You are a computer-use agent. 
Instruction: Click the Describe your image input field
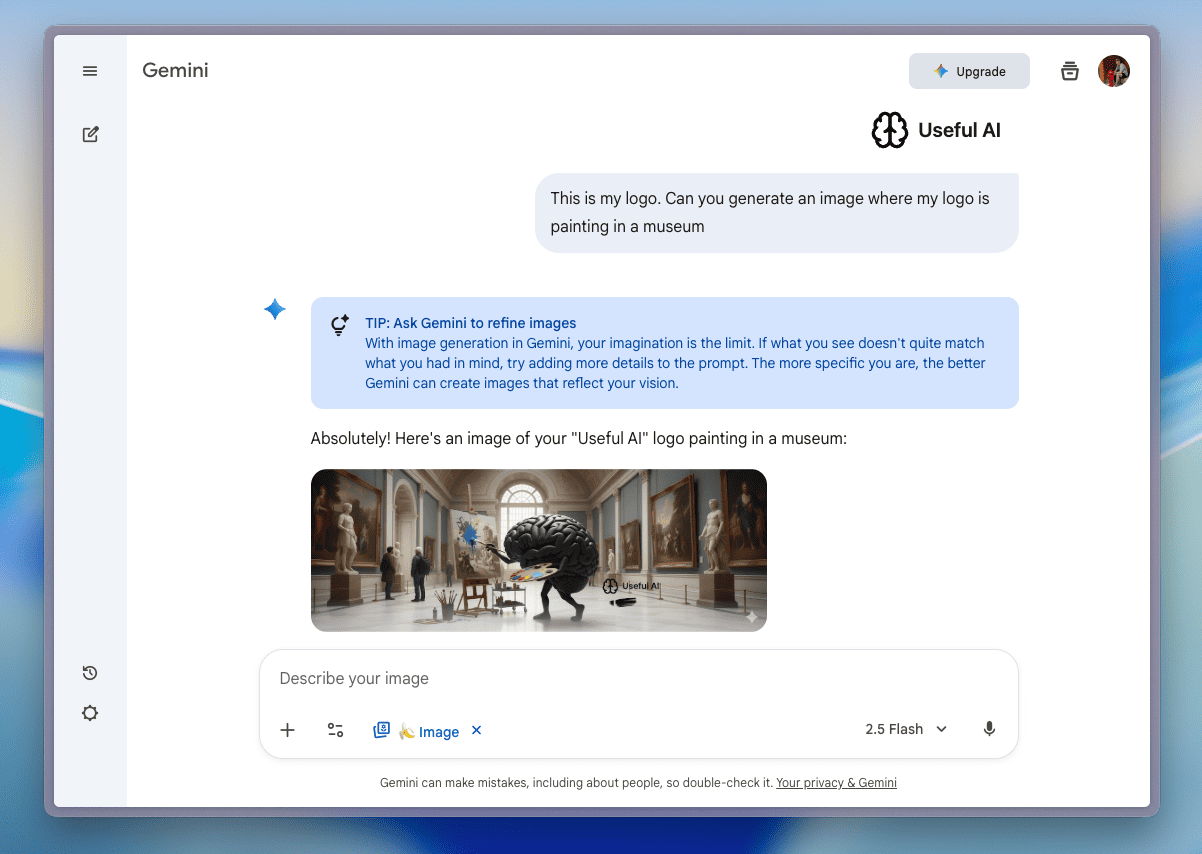tap(638, 678)
